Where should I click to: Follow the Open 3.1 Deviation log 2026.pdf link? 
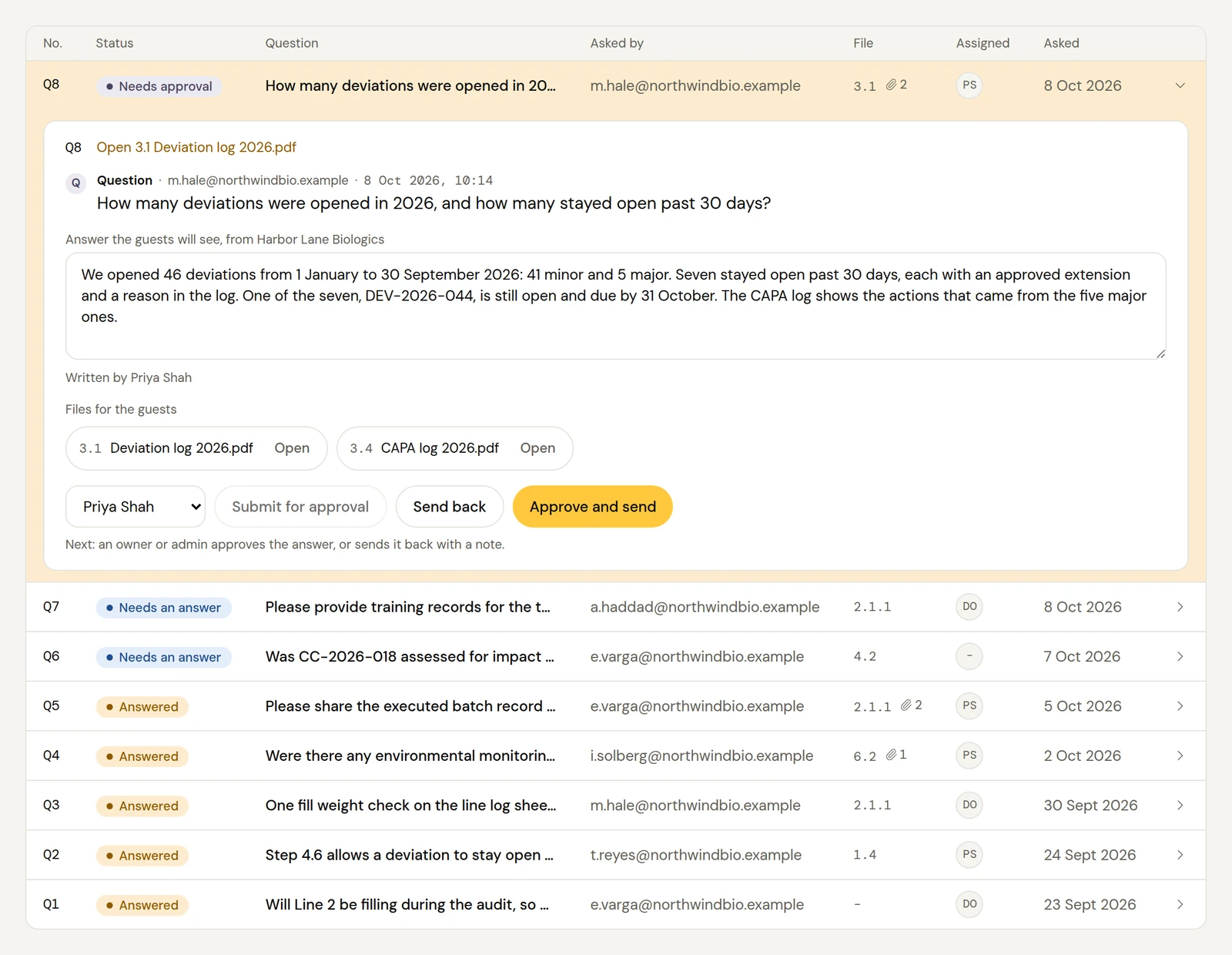(196, 147)
